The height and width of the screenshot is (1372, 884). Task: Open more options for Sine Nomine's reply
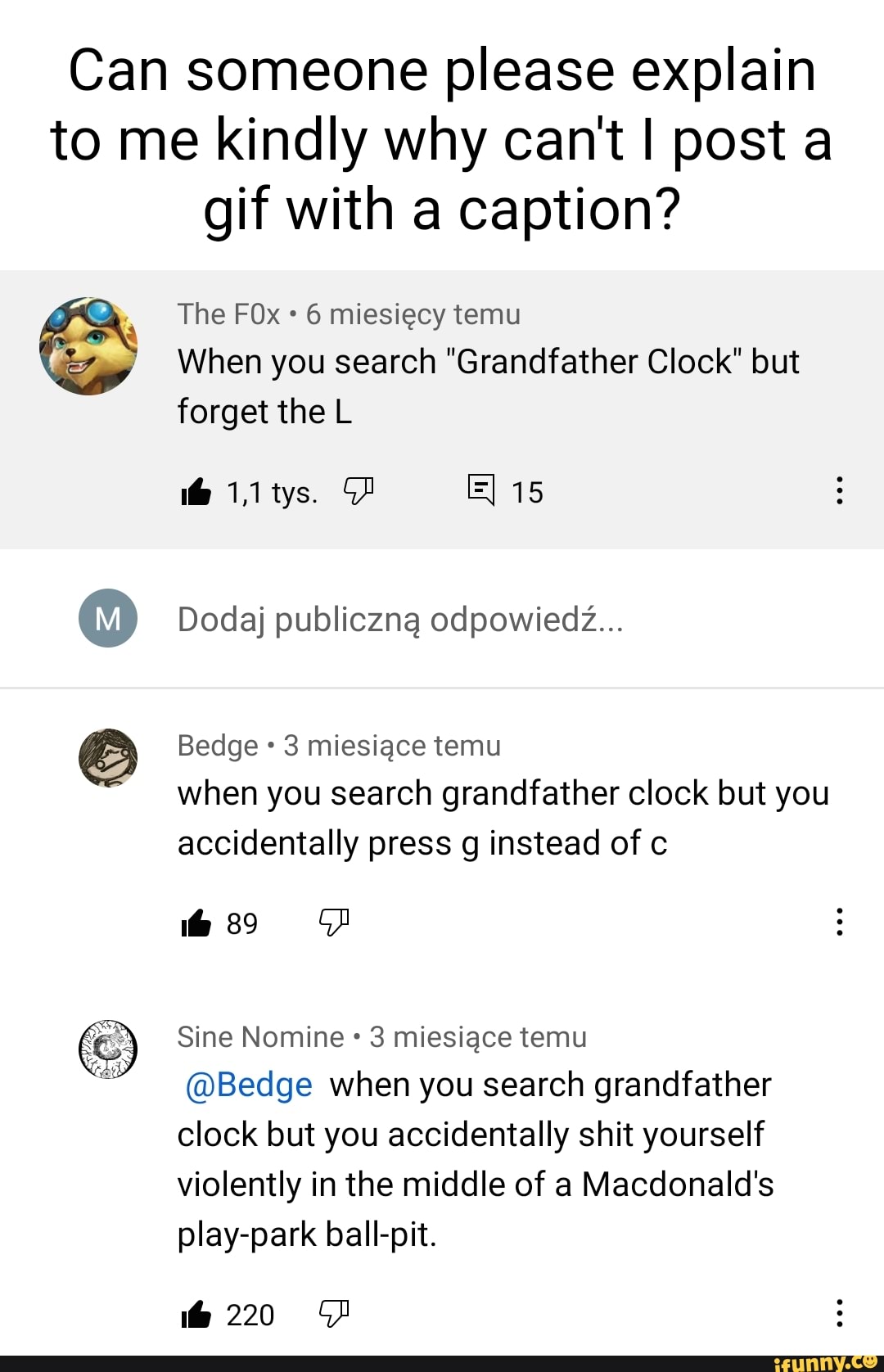tap(839, 1312)
